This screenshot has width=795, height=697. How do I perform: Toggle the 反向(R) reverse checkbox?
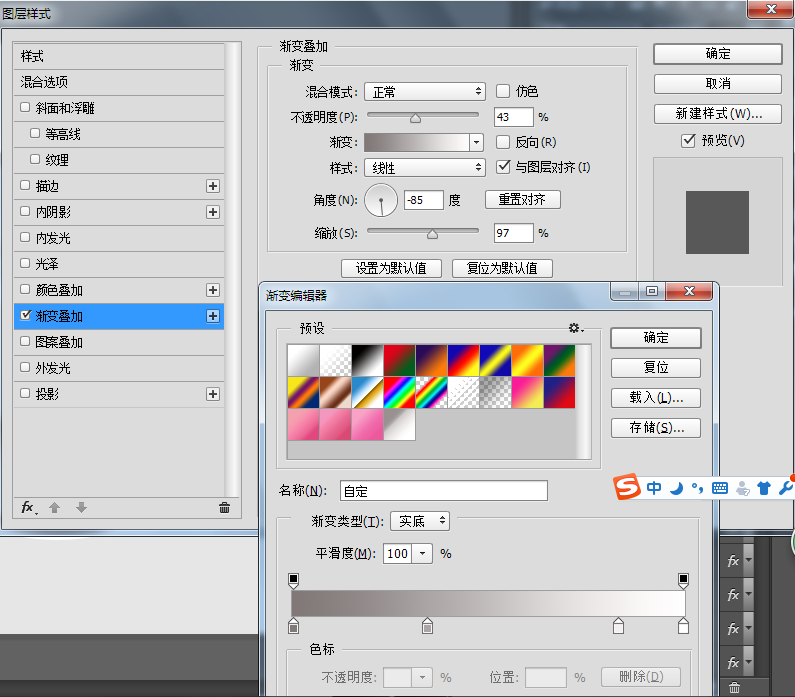pos(503,142)
